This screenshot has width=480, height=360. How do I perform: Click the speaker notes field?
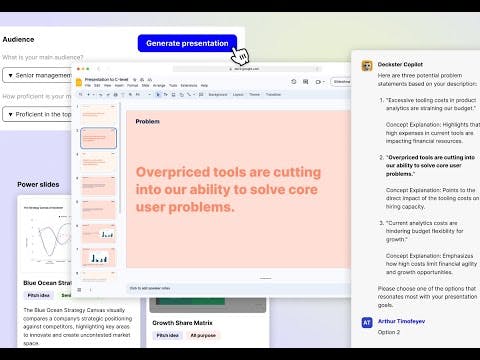238,288
